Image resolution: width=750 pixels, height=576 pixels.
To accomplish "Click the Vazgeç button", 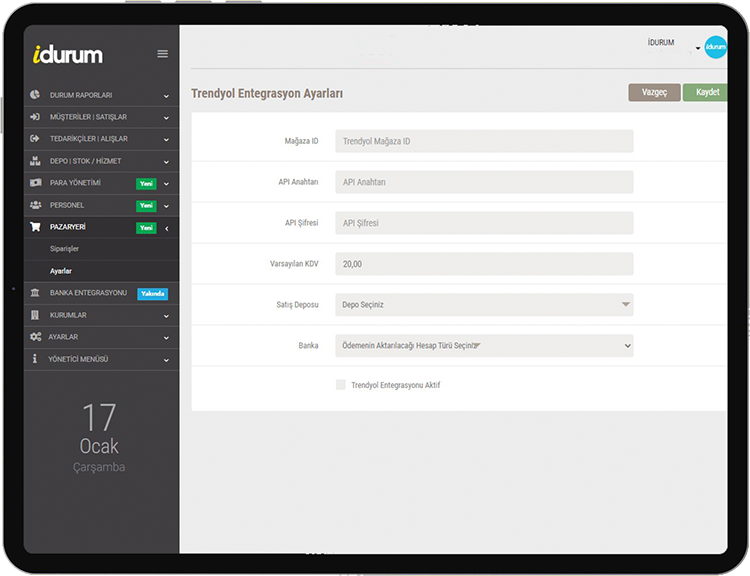I will click(654, 92).
